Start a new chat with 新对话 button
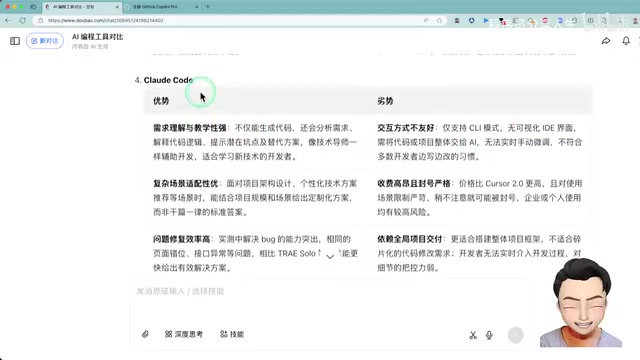Image resolution: width=640 pixels, height=360 pixels. pyautogui.click(x=45, y=41)
